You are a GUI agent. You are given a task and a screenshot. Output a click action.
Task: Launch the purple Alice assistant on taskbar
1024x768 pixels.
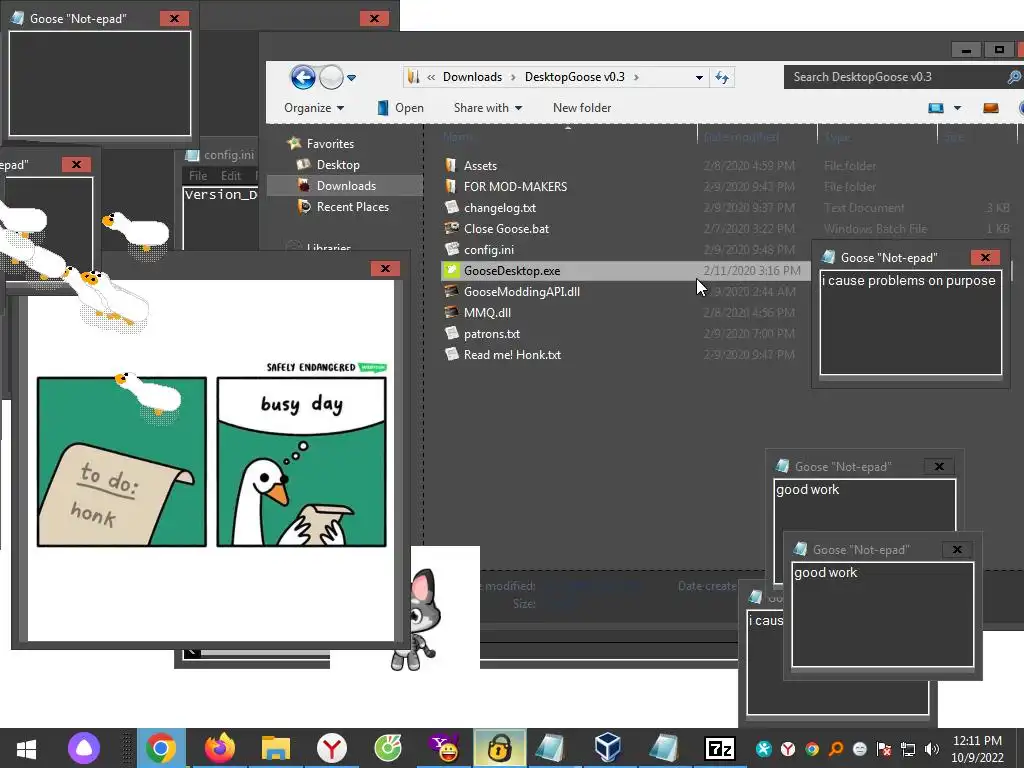click(x=84, y=748)
